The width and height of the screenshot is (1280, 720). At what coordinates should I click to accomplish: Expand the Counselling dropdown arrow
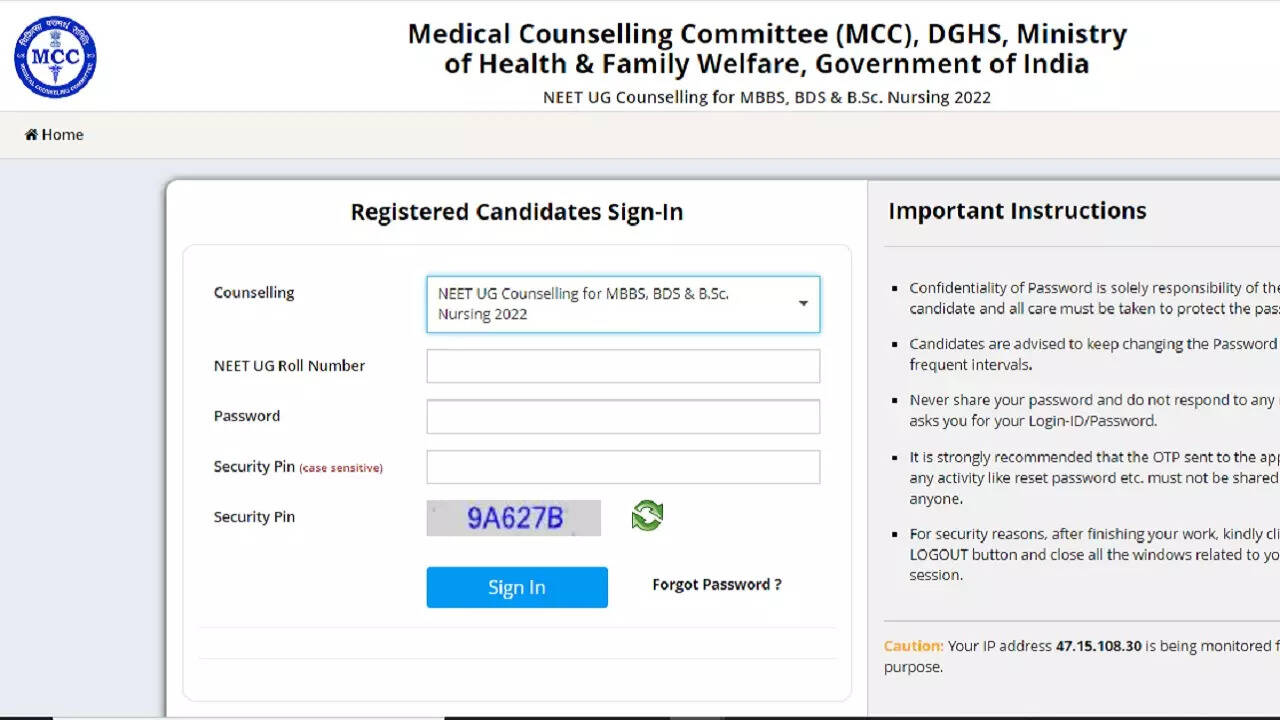(x=803, y=304)
